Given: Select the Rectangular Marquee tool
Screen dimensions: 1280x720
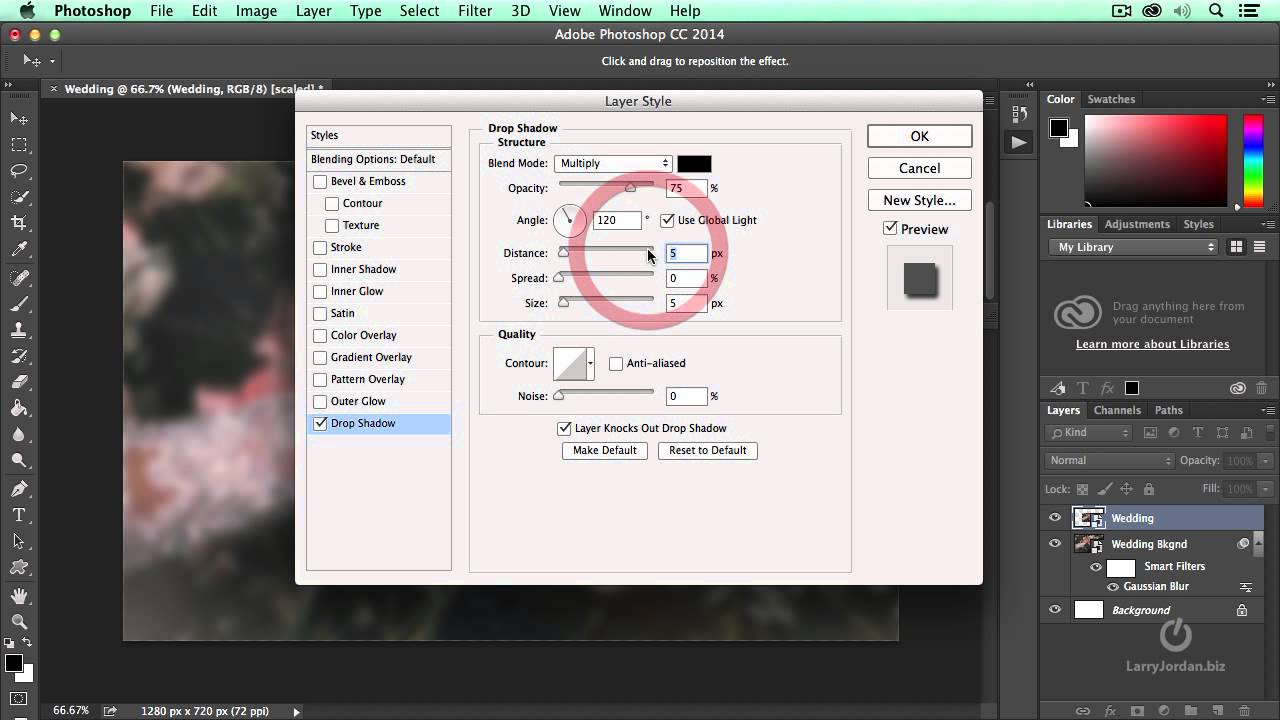Looking at the screenshot, I should point(19,145).
